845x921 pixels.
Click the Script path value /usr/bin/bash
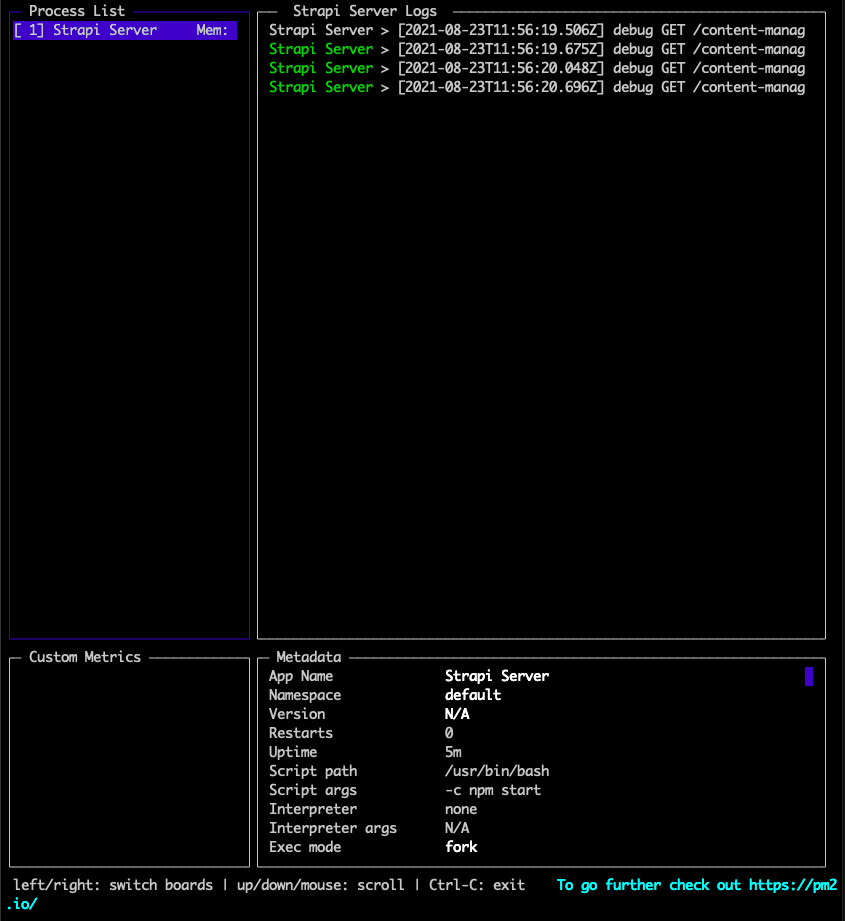point(497,771)
